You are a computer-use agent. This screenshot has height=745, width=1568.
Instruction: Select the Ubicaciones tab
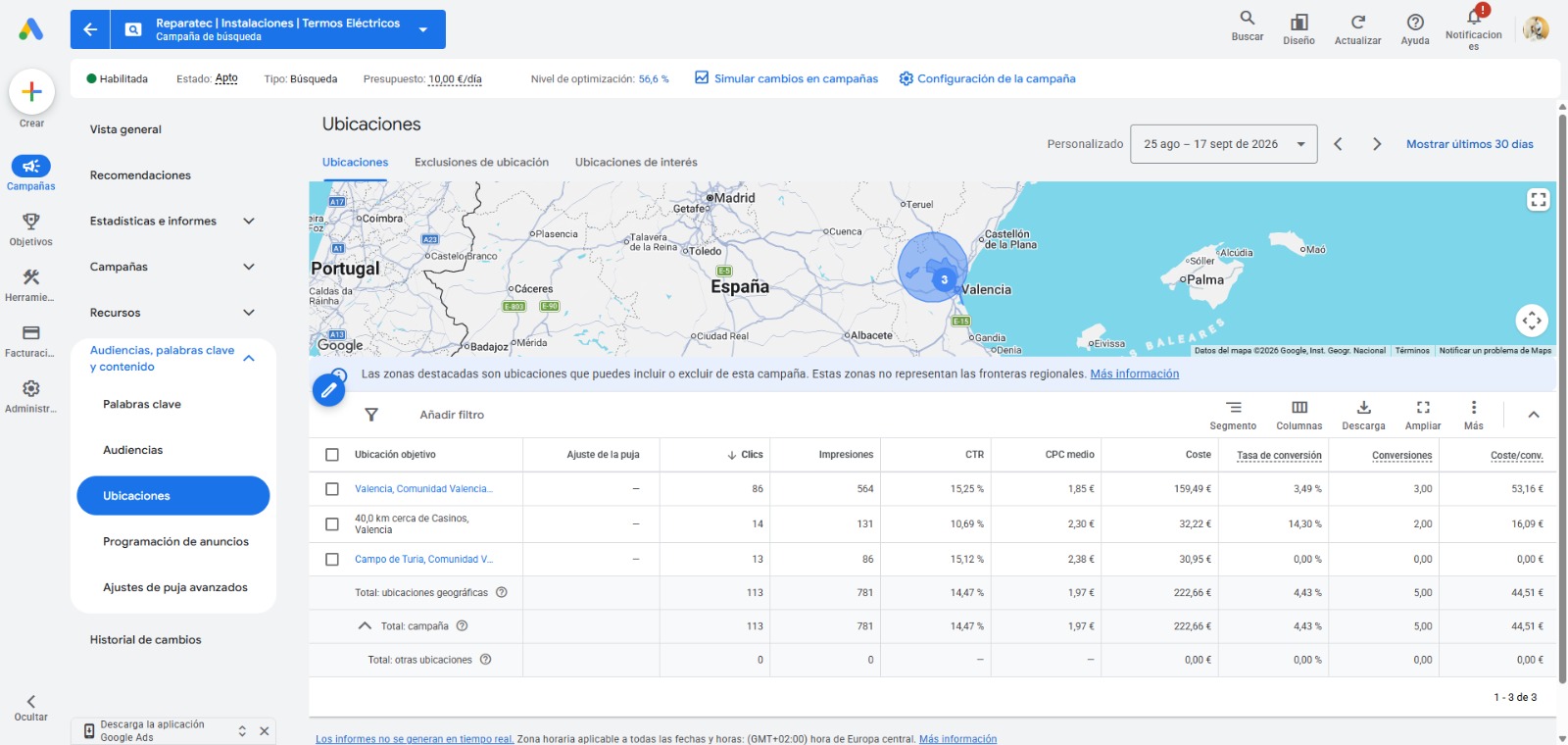pyautogui.click(x=355, y=163)
